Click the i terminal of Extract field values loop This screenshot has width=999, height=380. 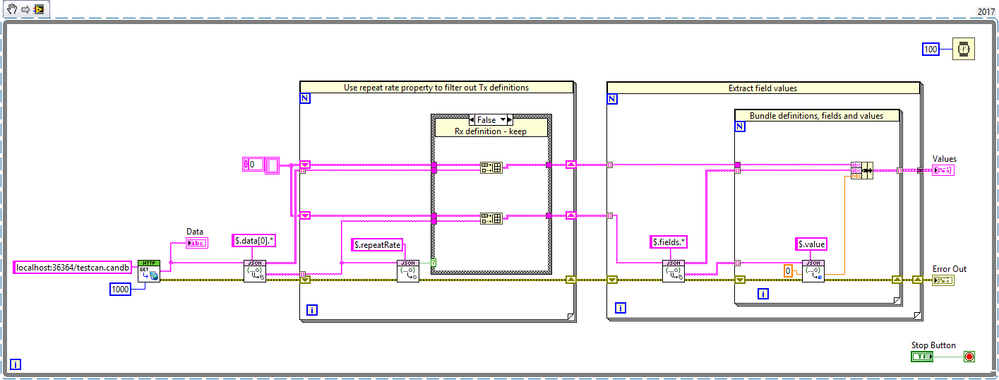[x=621, y=309]
